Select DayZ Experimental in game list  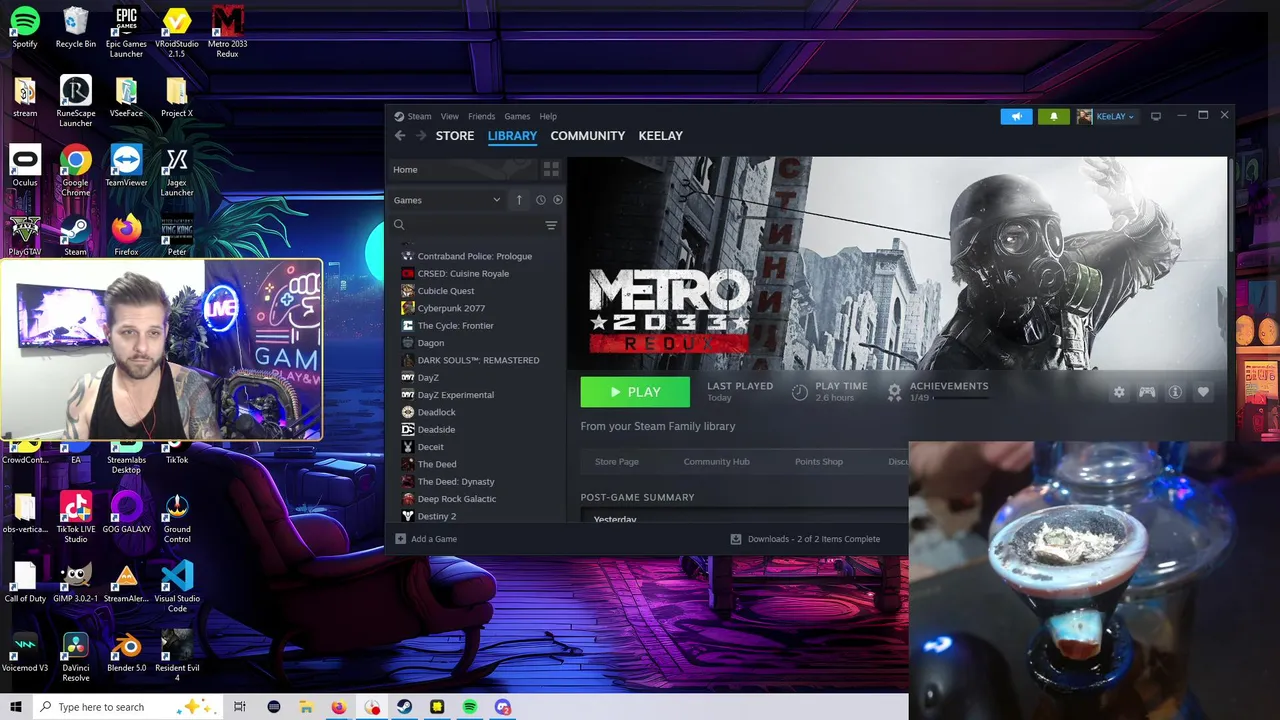click(x=455, y=395)
